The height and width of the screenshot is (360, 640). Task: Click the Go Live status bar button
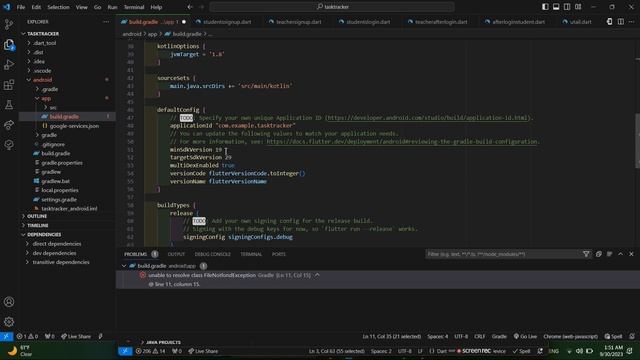[x=525, y=336]
